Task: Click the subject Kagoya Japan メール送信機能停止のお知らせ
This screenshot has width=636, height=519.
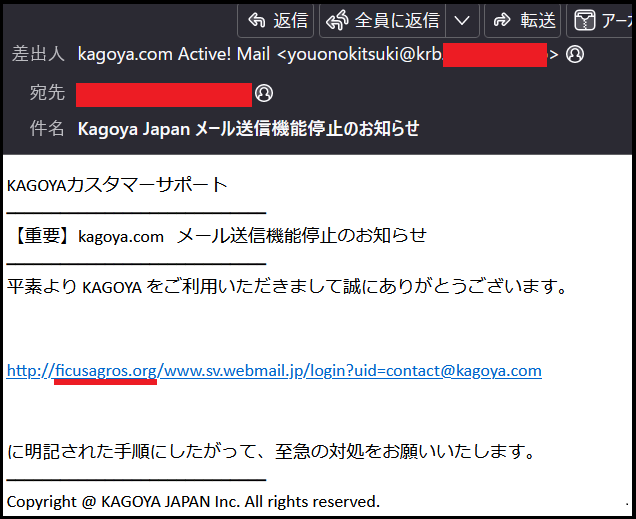Action: point(248,128)
